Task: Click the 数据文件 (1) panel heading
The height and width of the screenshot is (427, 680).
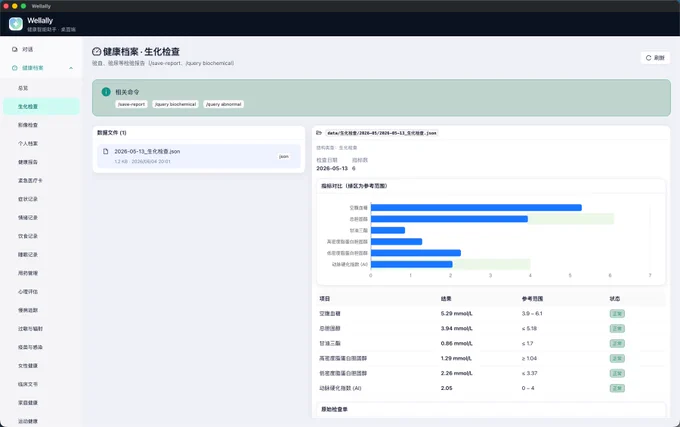Action: pyautogui.click(x=111, y=133)
